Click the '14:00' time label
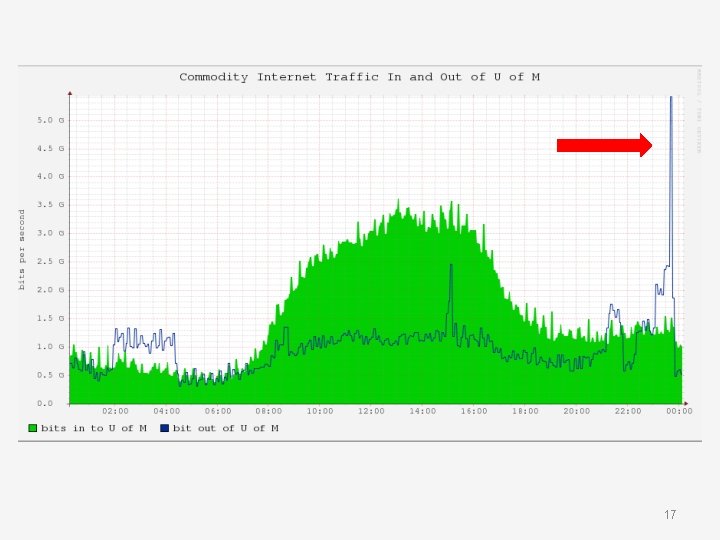720x540 pixels. coord(422,411)
